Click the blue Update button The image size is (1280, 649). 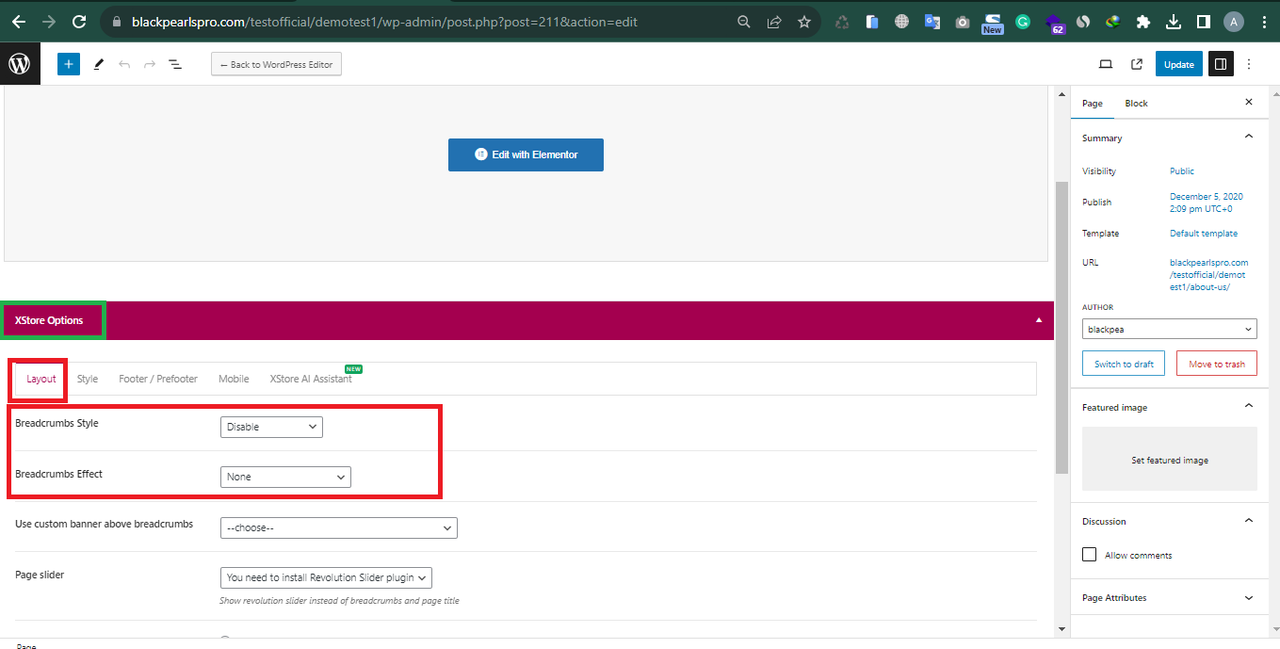[1179, 64]
